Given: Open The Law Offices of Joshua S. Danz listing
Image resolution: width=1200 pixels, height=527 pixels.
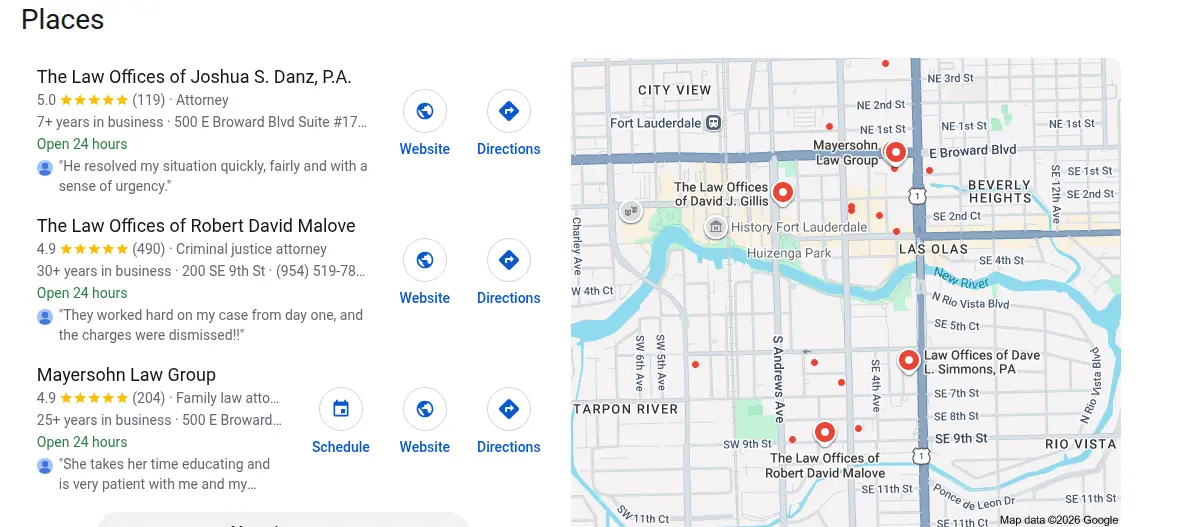Looking at the screenshot, I should click(x=194, y=77).
